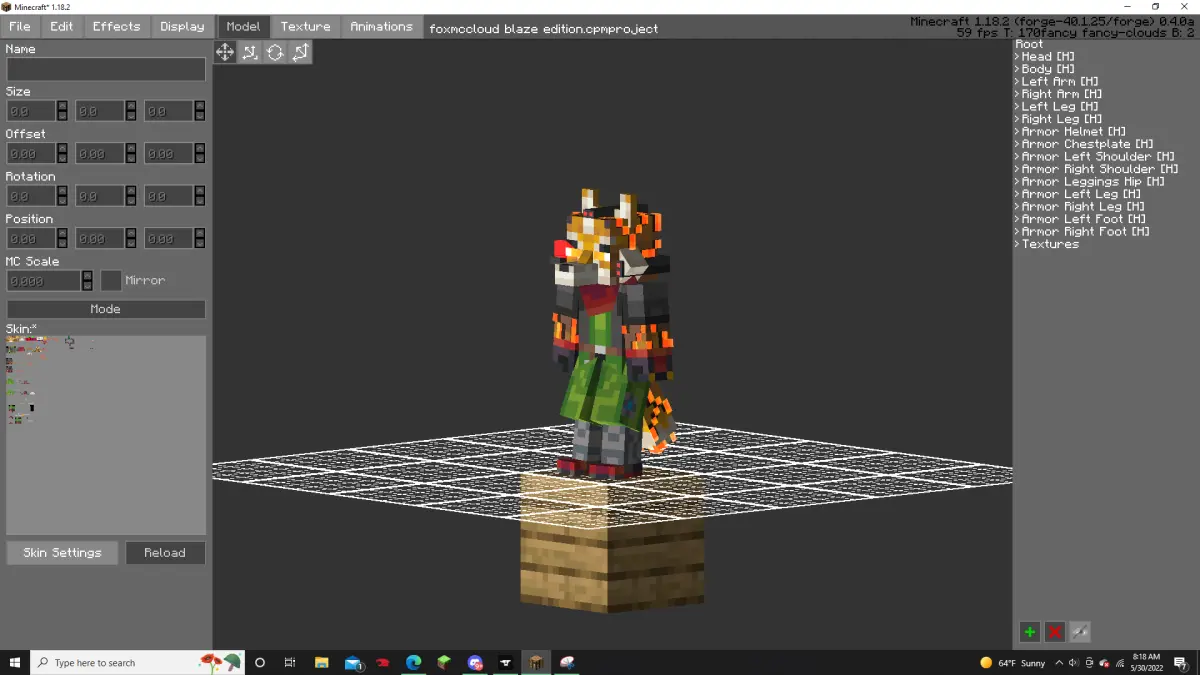This screenshot has height=675, width=1200.
Task: Increase the second Size value stepper
Action: [x=131, y=106]
